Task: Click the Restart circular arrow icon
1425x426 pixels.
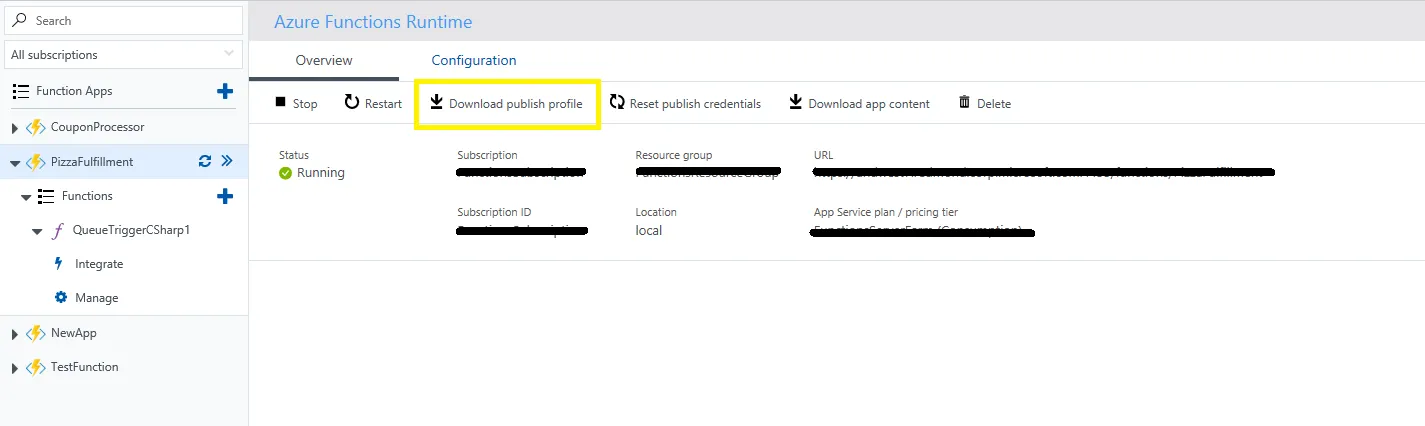Action: [x=352, y=102]
